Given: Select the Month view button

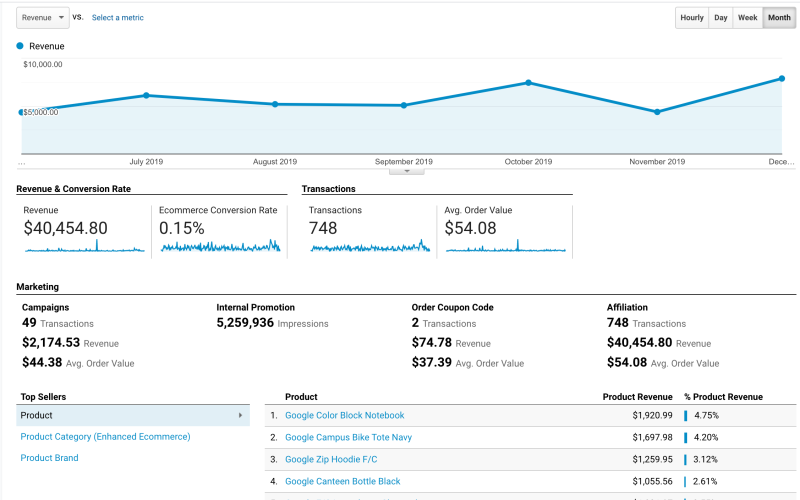Looking at the screenshot, I should 779,18.
